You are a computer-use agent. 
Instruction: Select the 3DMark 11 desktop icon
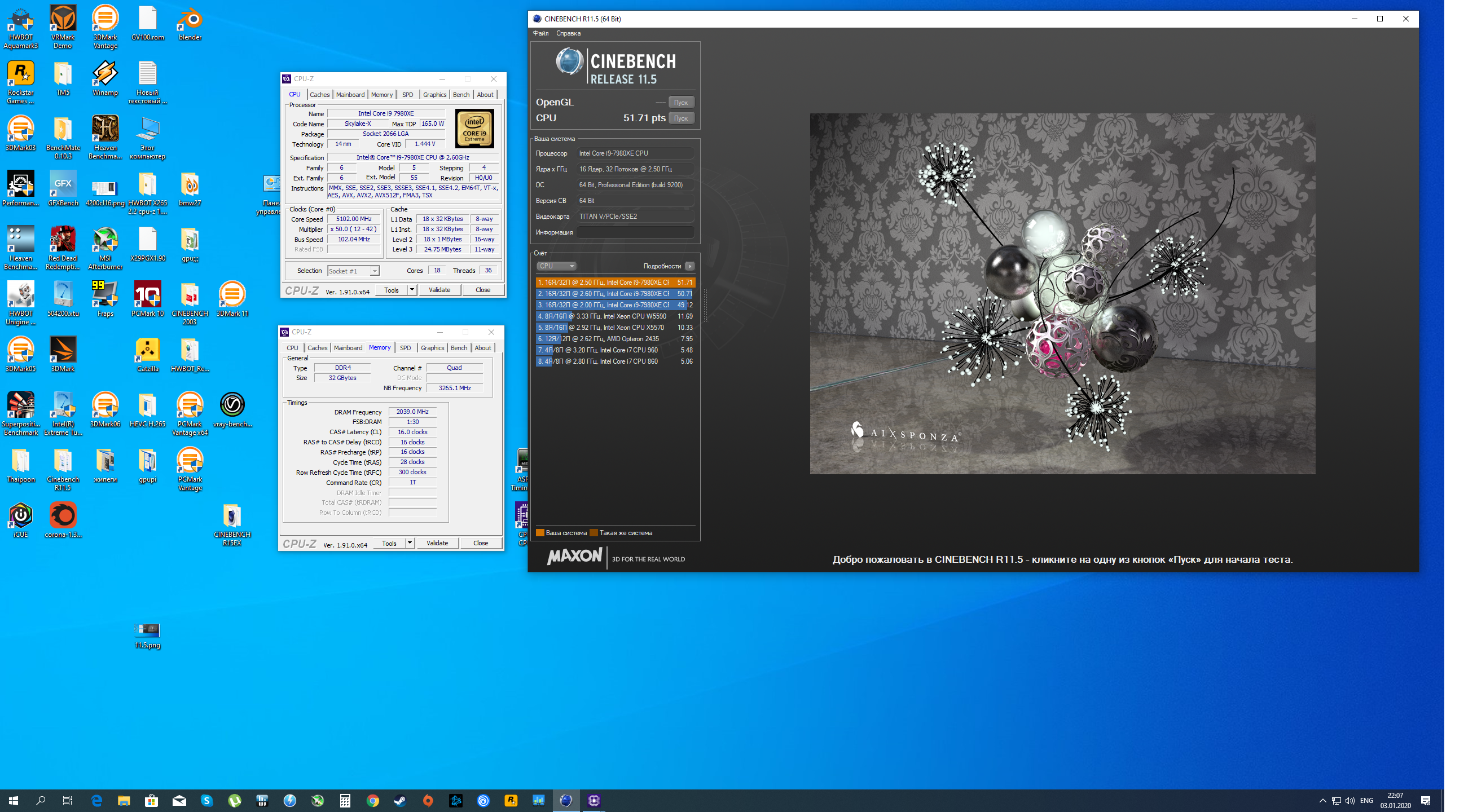pos(232,299)
